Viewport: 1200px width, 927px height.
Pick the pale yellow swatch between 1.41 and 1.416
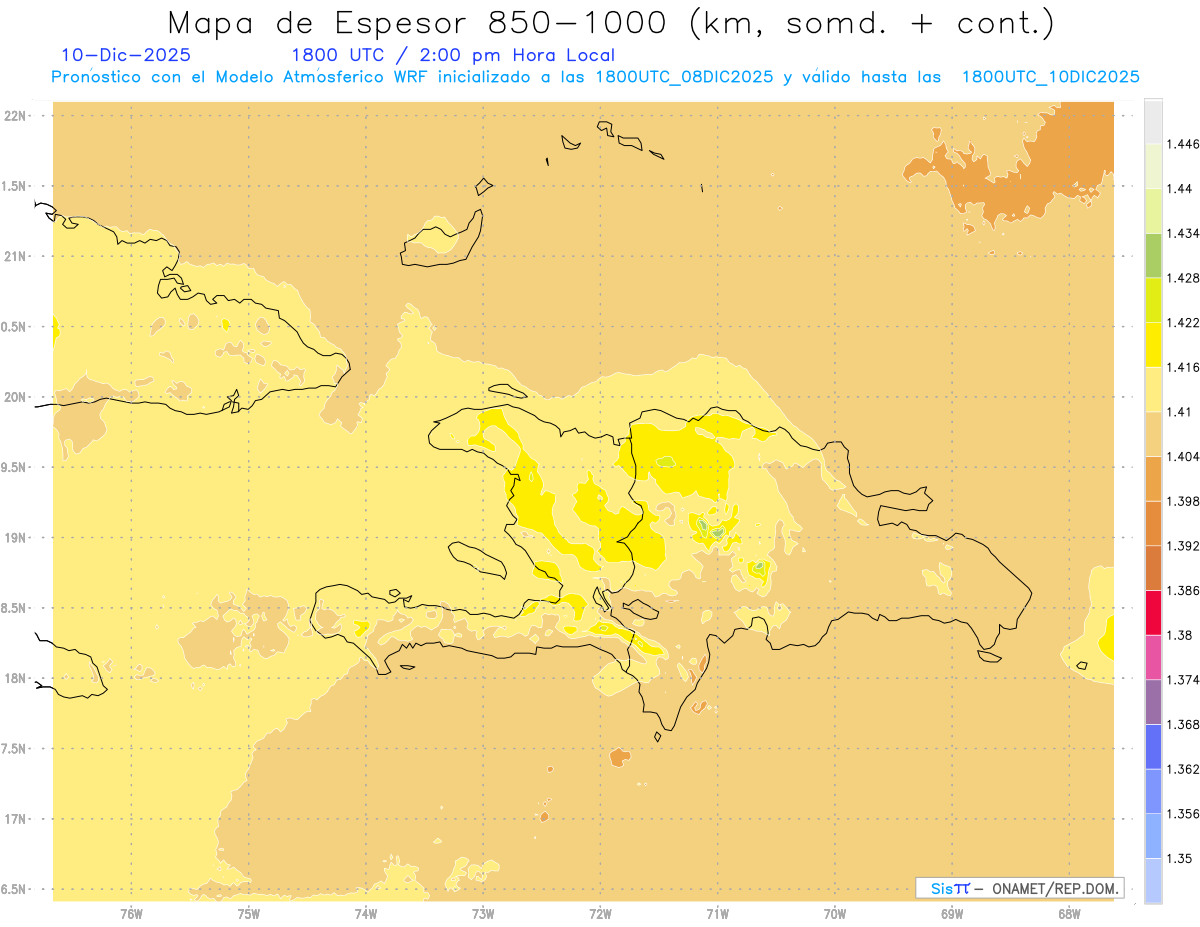[x=1153, y=389]
